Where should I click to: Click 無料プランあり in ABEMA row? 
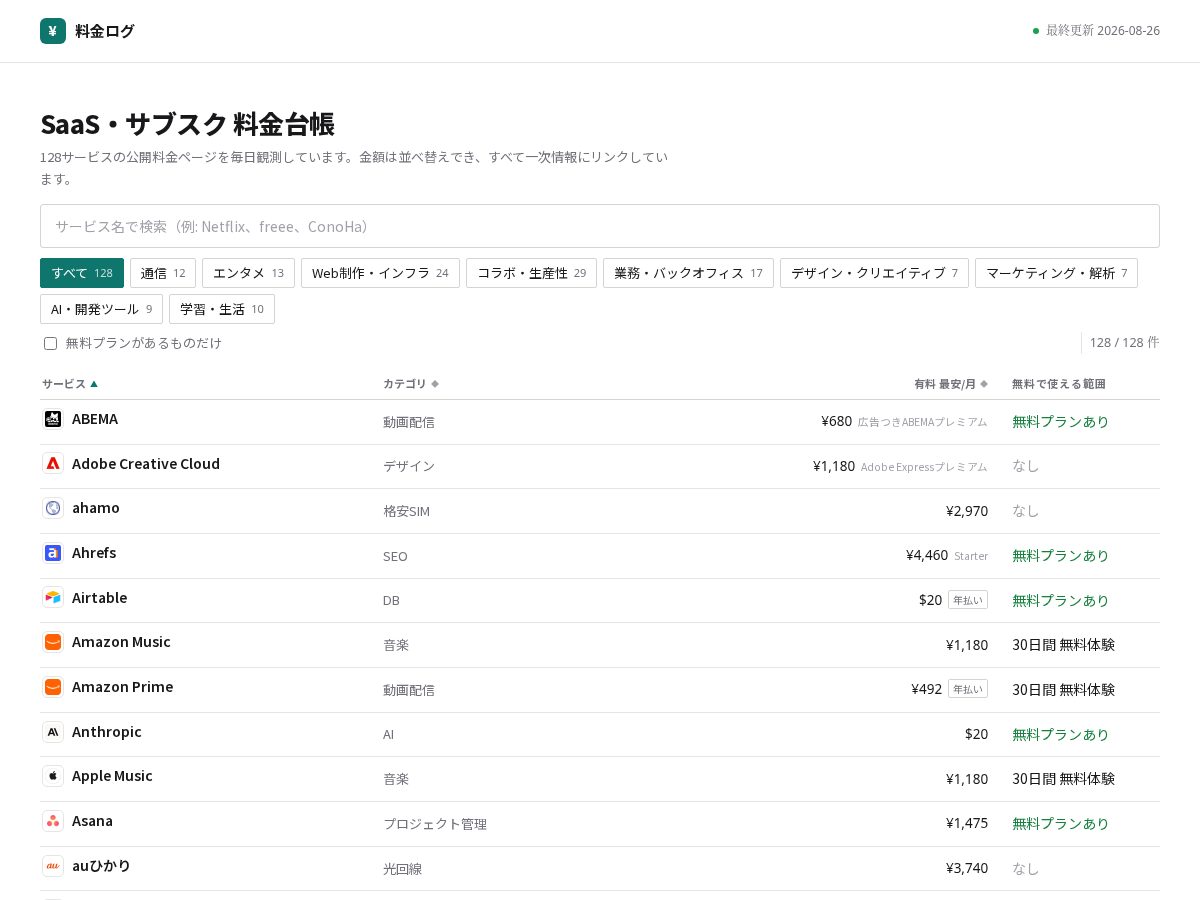click(1060, 421)
